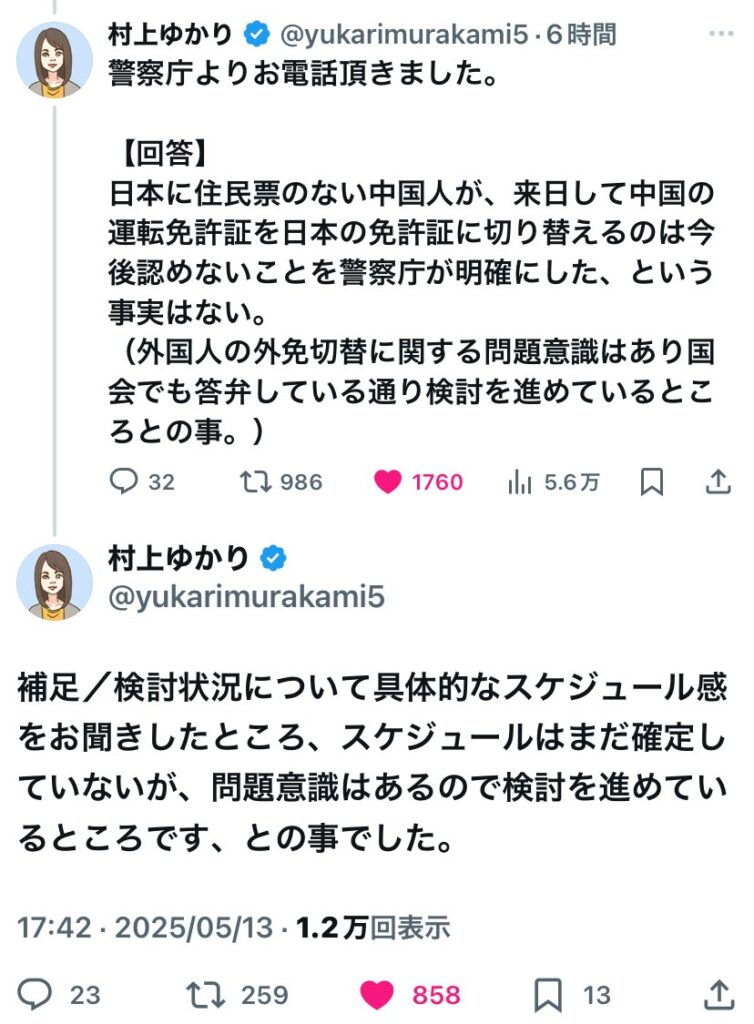
Task: Like the main tweet with 858 likes
Action: (377, 994)
